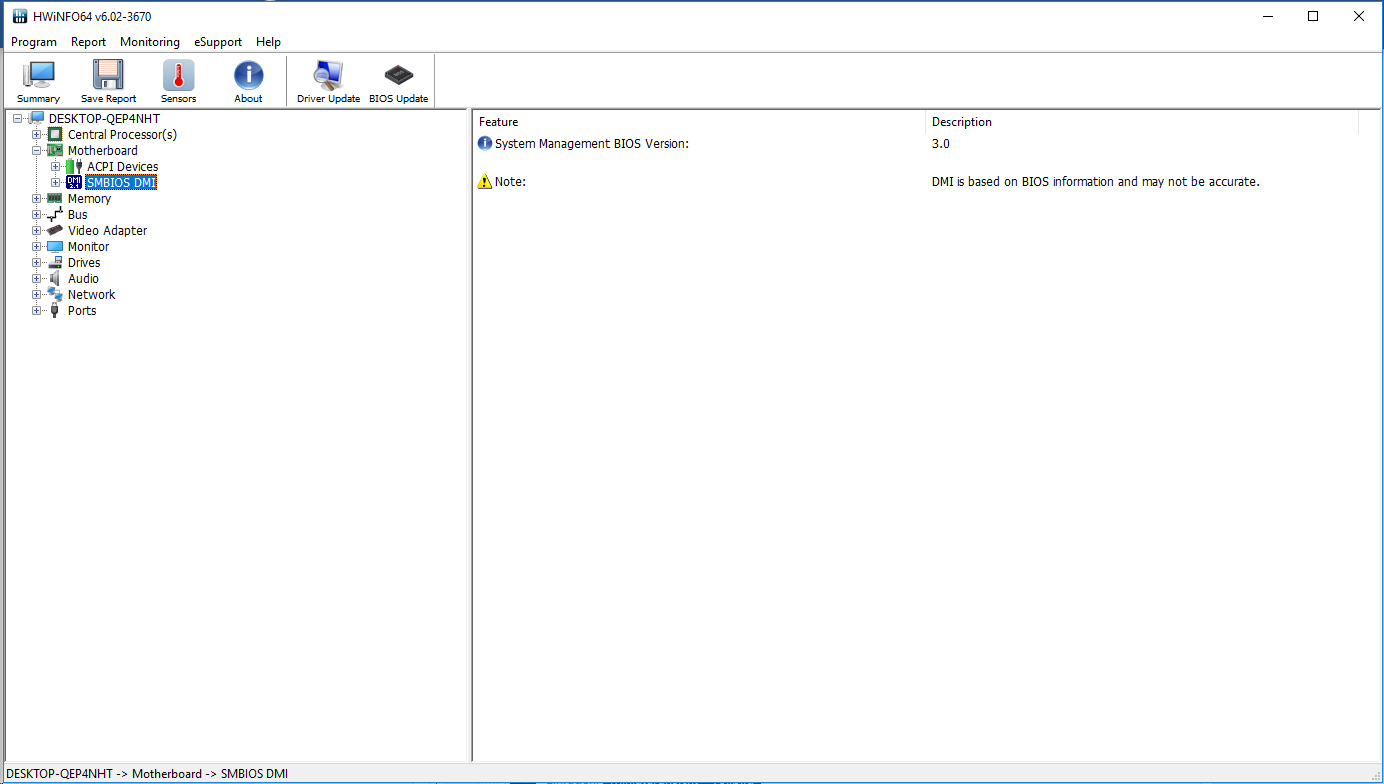
Task: Launch the BIOS Update tool
Action: tap(398, 81)
